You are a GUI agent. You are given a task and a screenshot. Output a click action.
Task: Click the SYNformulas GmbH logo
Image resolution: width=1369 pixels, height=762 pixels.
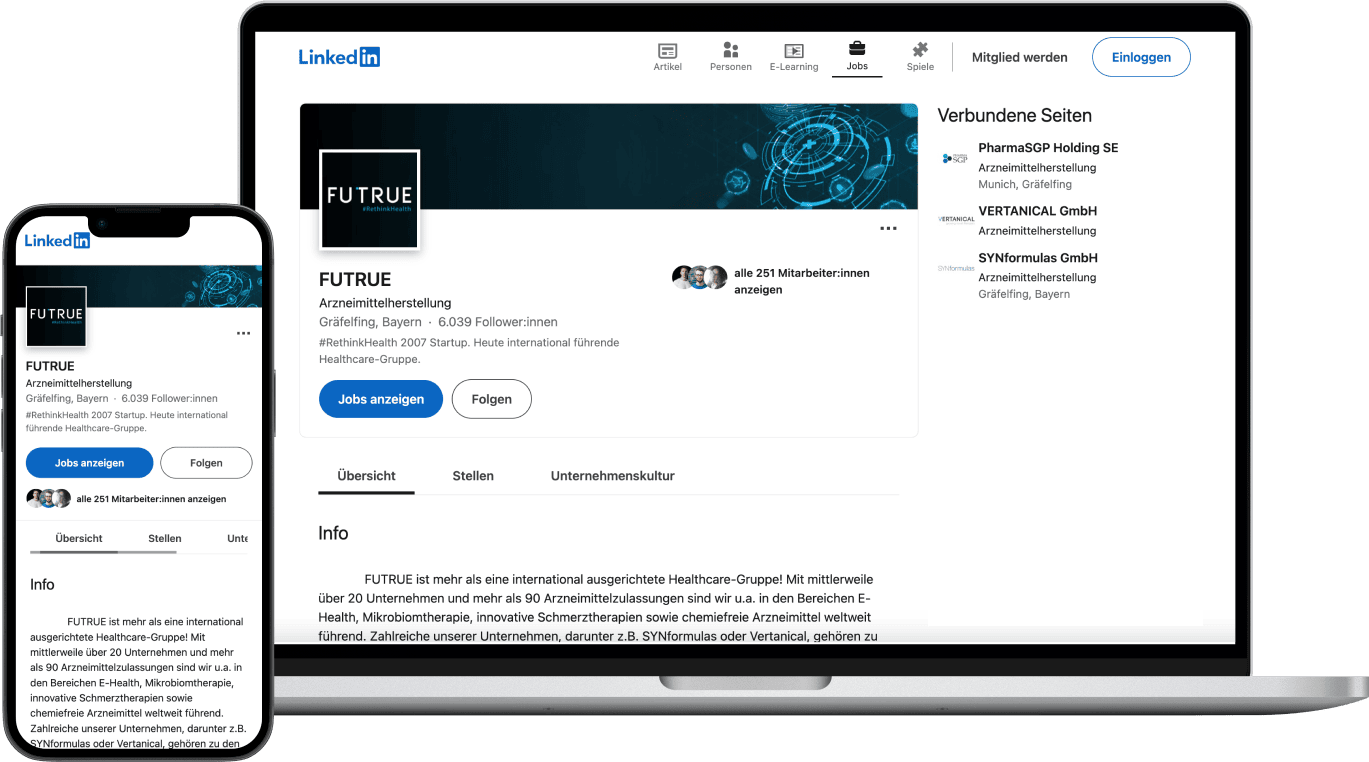[x=956, y=268]
